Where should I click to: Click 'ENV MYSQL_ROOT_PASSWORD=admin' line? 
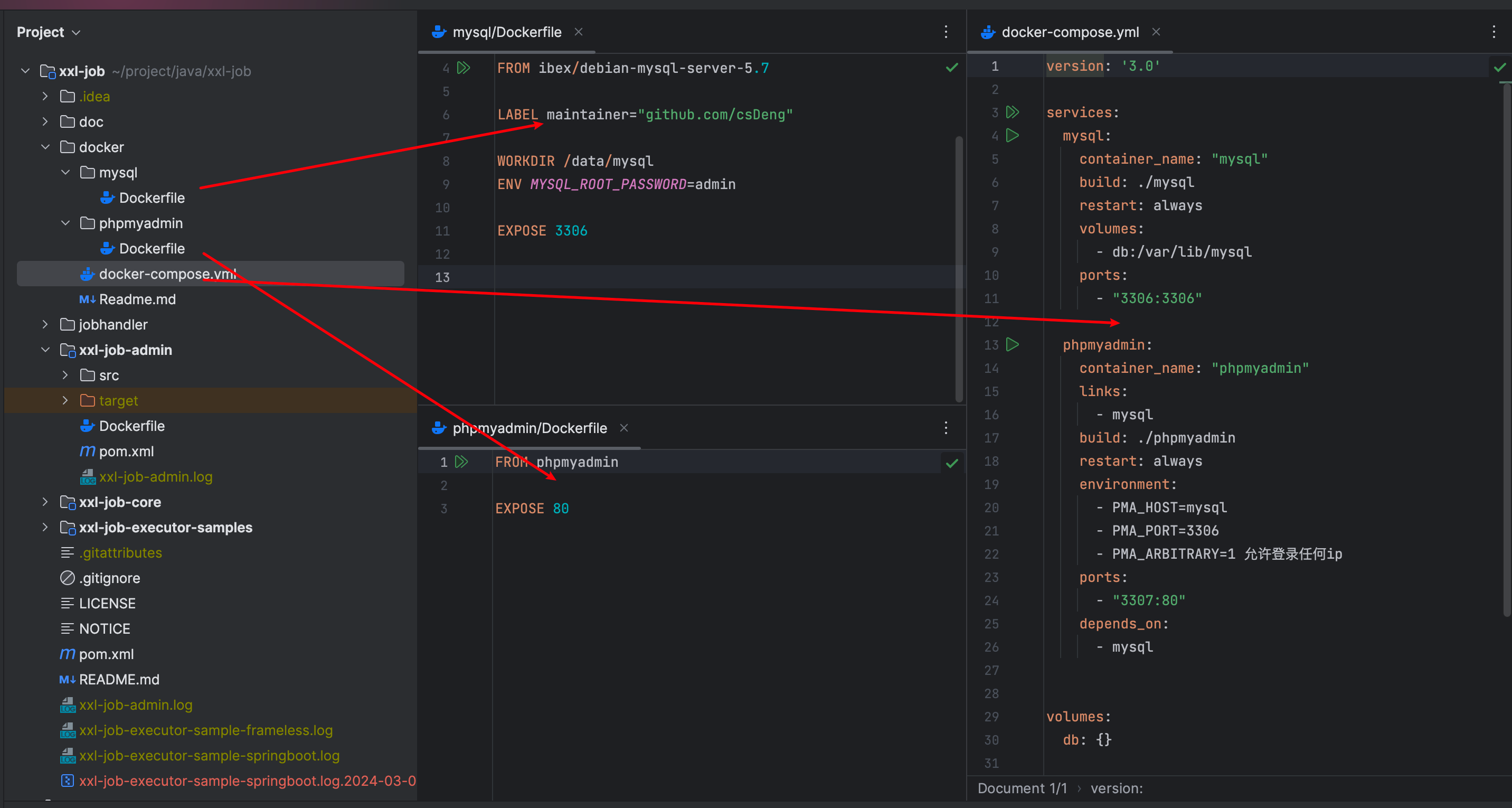[x=616, y=184]
